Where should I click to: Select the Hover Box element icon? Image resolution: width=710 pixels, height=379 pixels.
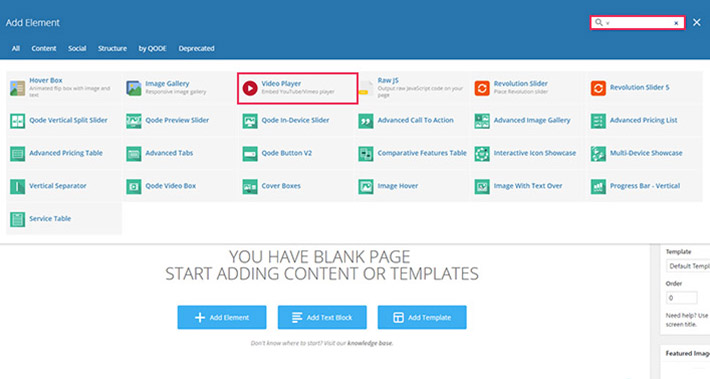coord(18,88)
